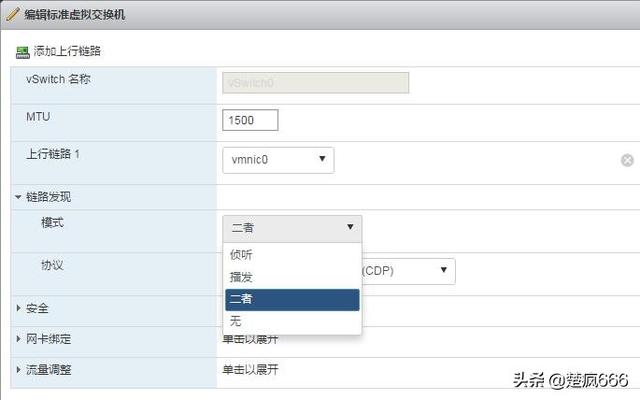Image resolution: width=640 pixels, height=400 pixels.
Task: Expand the 流量调整 section
Action: 18,370
